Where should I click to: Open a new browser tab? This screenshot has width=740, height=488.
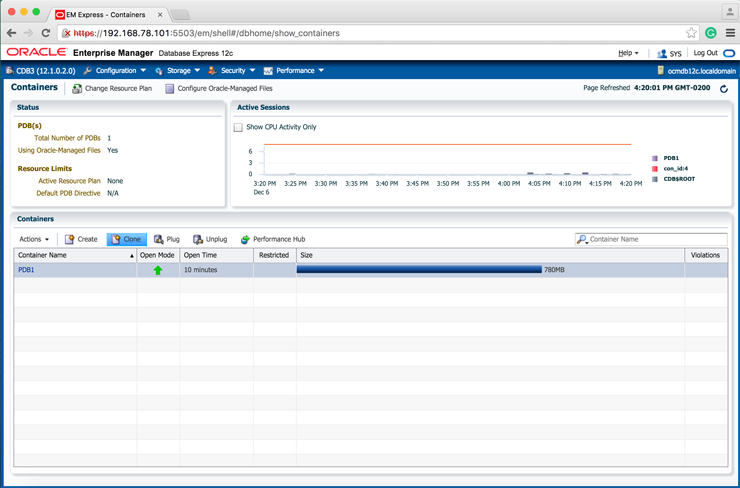180,15
